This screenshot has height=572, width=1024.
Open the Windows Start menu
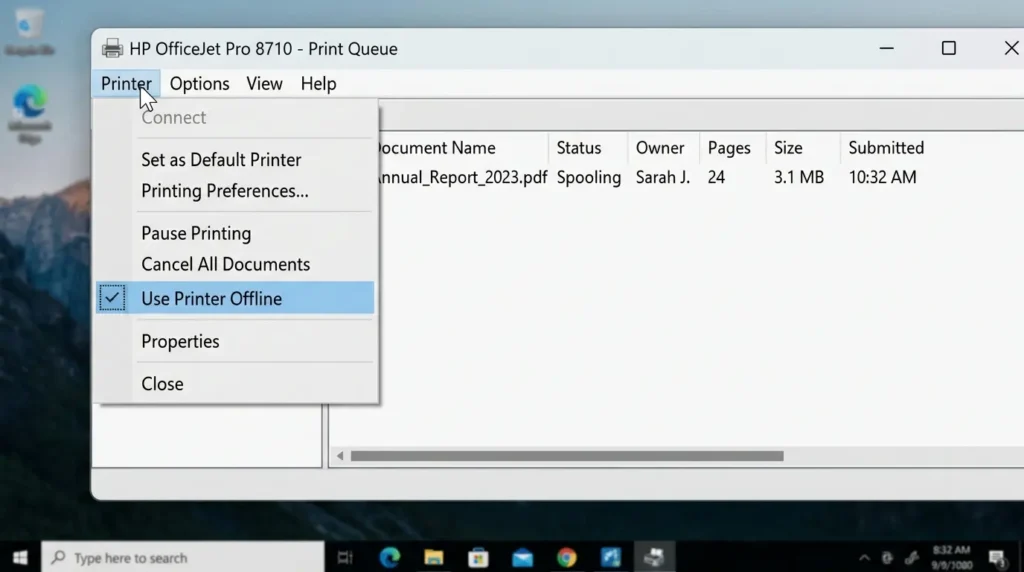20,557
